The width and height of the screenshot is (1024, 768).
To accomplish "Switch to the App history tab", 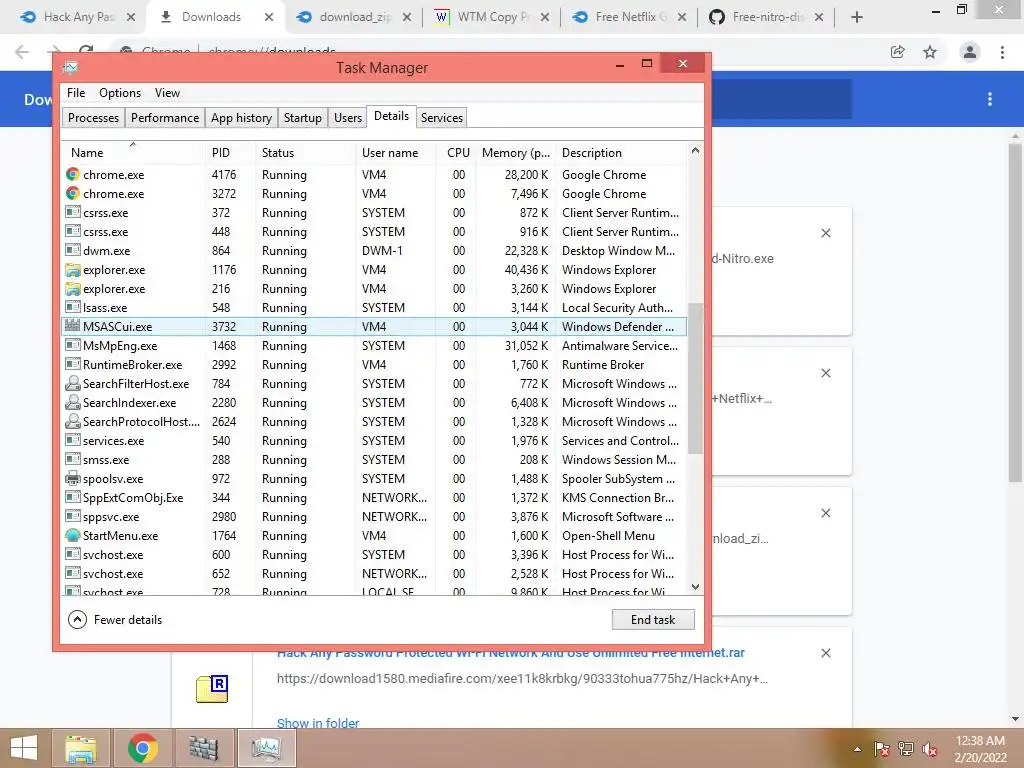I will pyautogui.click(x=241, y=118).
